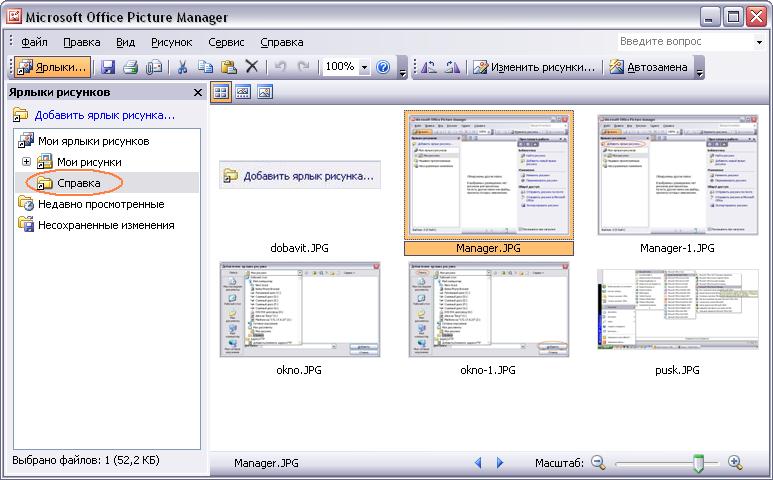Click Manager.JPG name in status bar
Screen dimensions: 773x480
266,463
